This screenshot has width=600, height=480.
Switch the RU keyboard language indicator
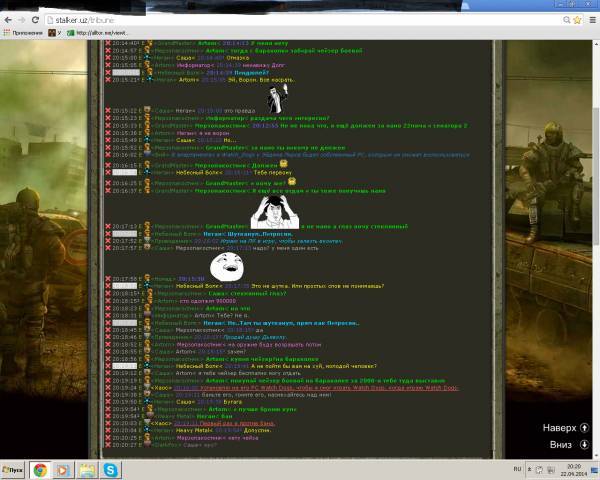pos(516,468)
